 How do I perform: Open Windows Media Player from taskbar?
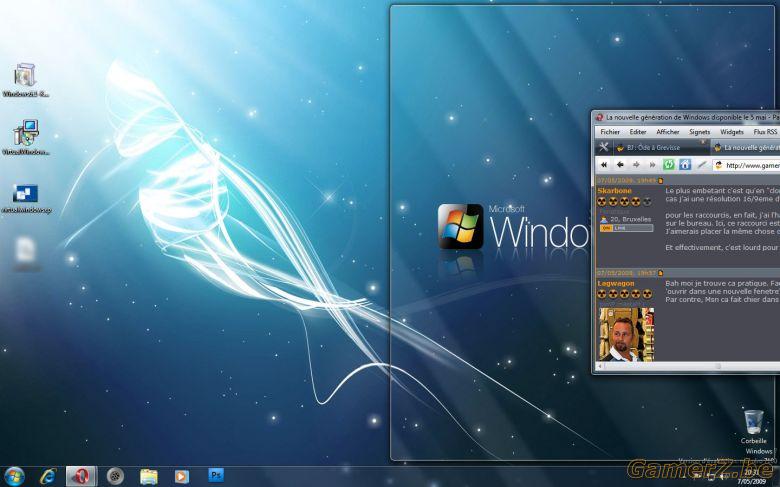coord(182,477)
